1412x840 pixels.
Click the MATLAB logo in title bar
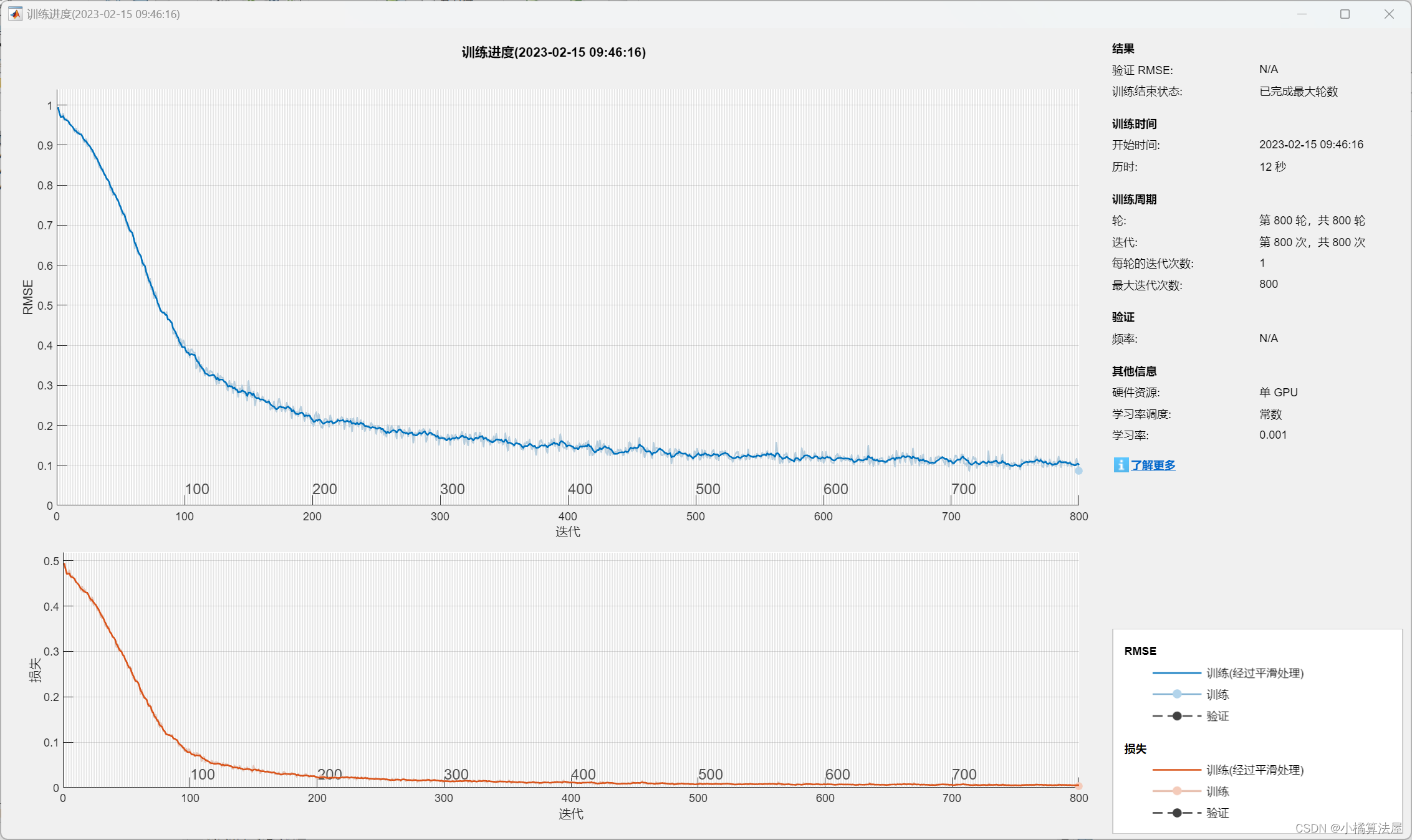point(15,14)
